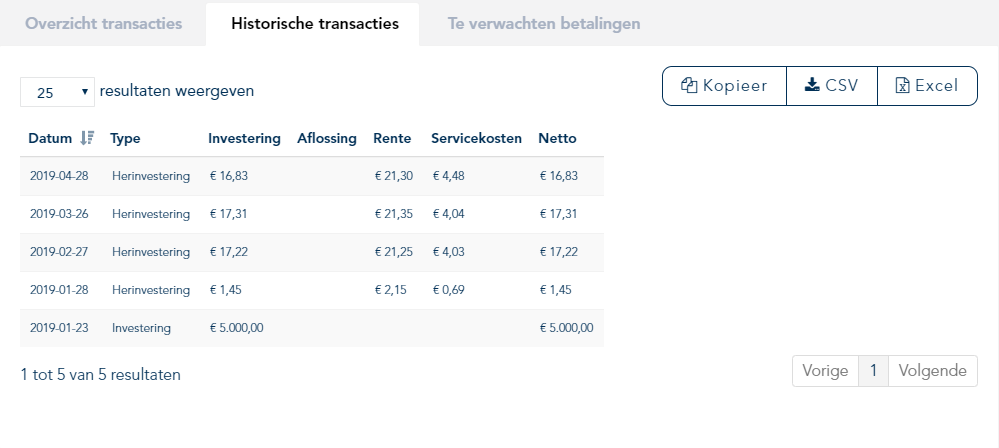Sort by Investering column header

[244, 138]
